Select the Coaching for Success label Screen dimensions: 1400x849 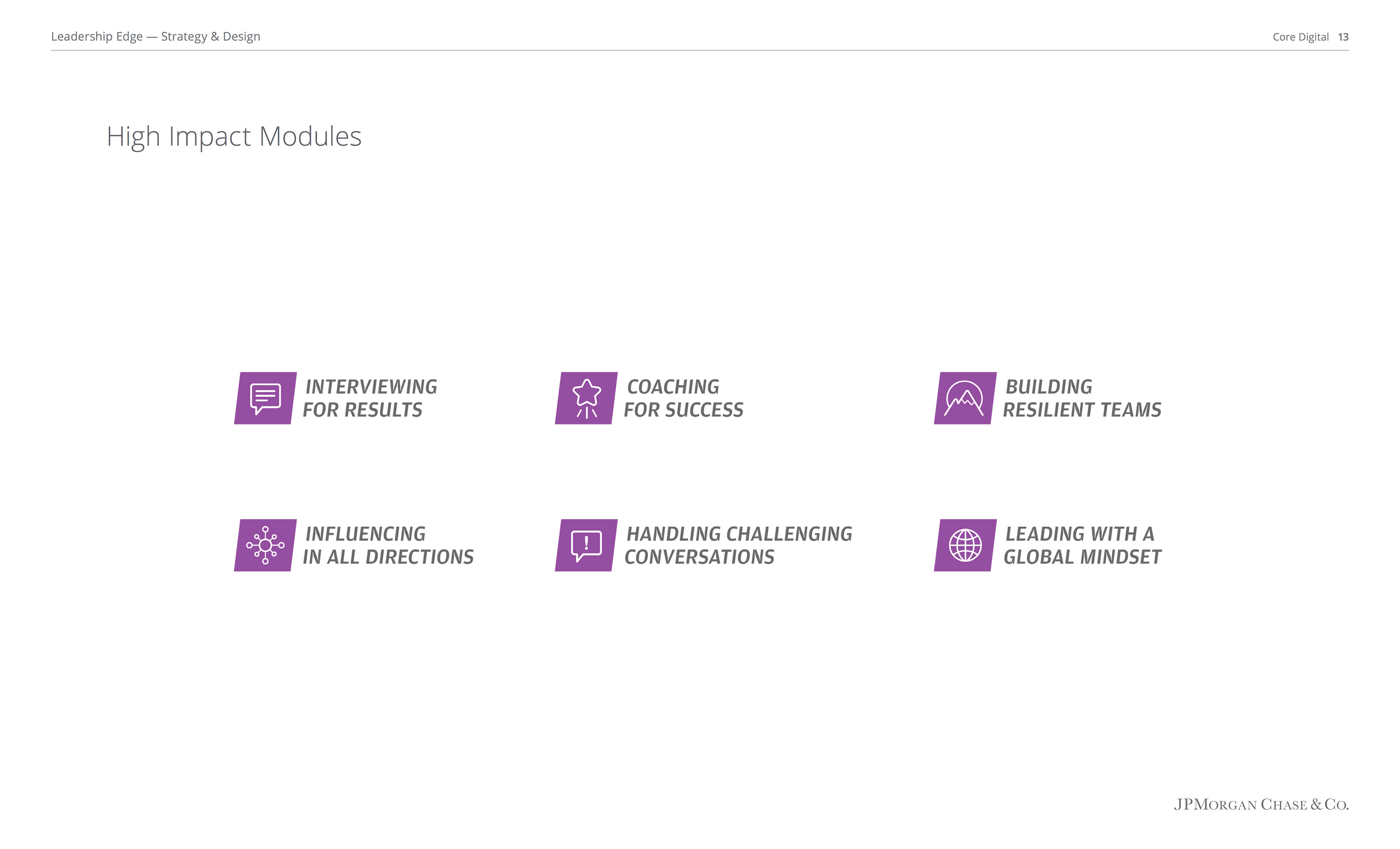click(684, 398)
